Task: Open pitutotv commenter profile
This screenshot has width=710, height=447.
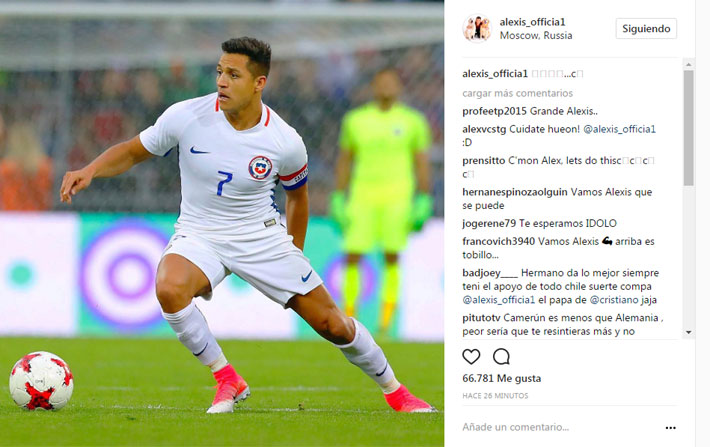Action: (x=481, y=318)
